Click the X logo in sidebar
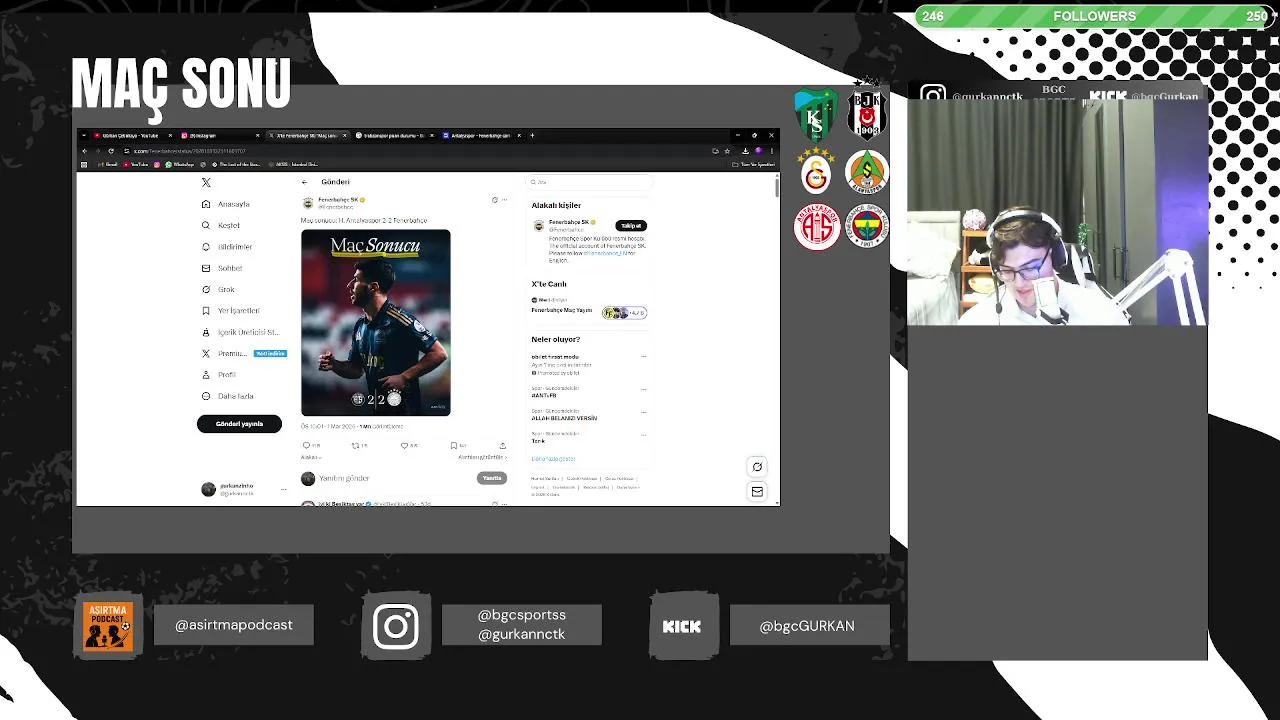The image size is (1280, 720). [206, 182]
